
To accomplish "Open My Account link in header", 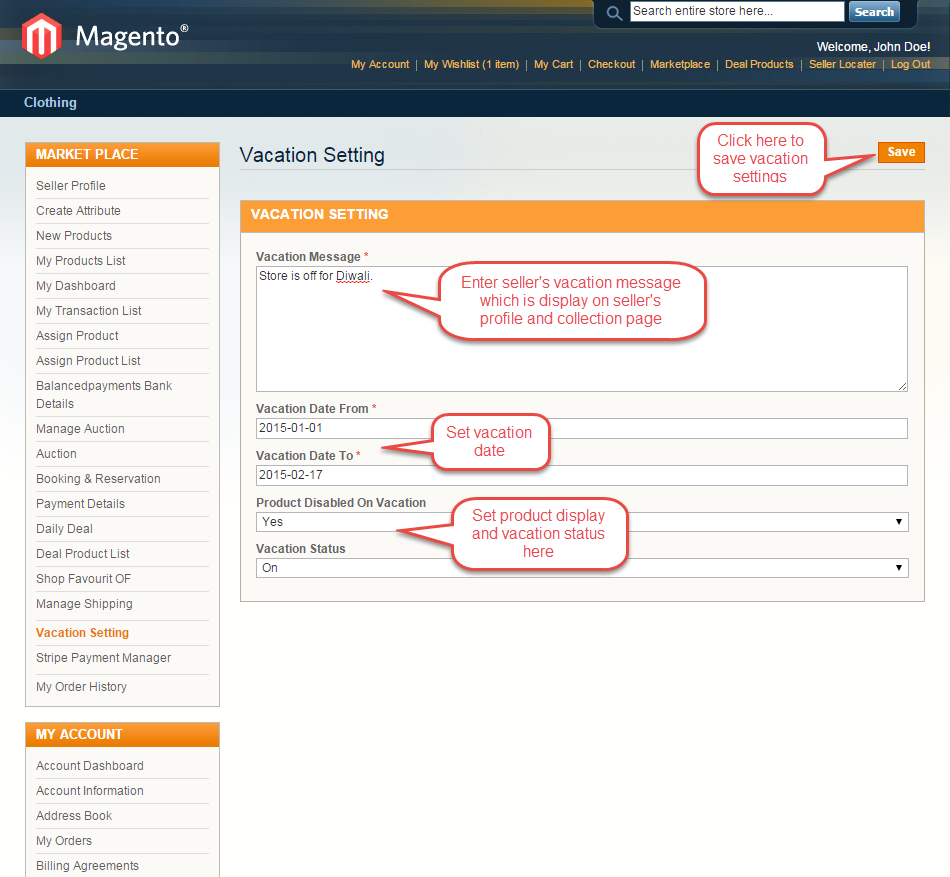I will click(x=380, y=64).
